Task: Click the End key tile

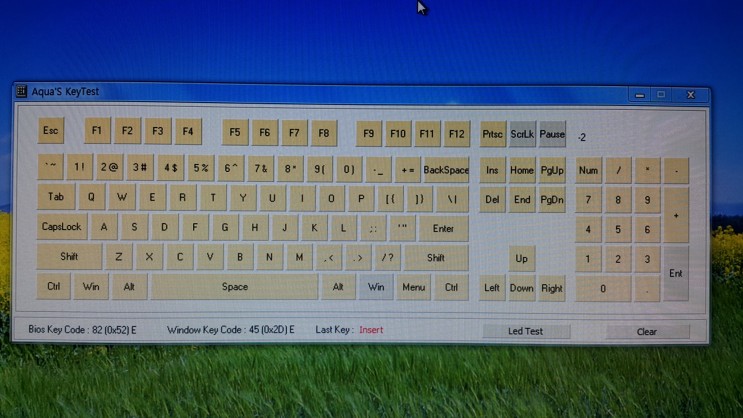Action: click(x=522, y=200)
